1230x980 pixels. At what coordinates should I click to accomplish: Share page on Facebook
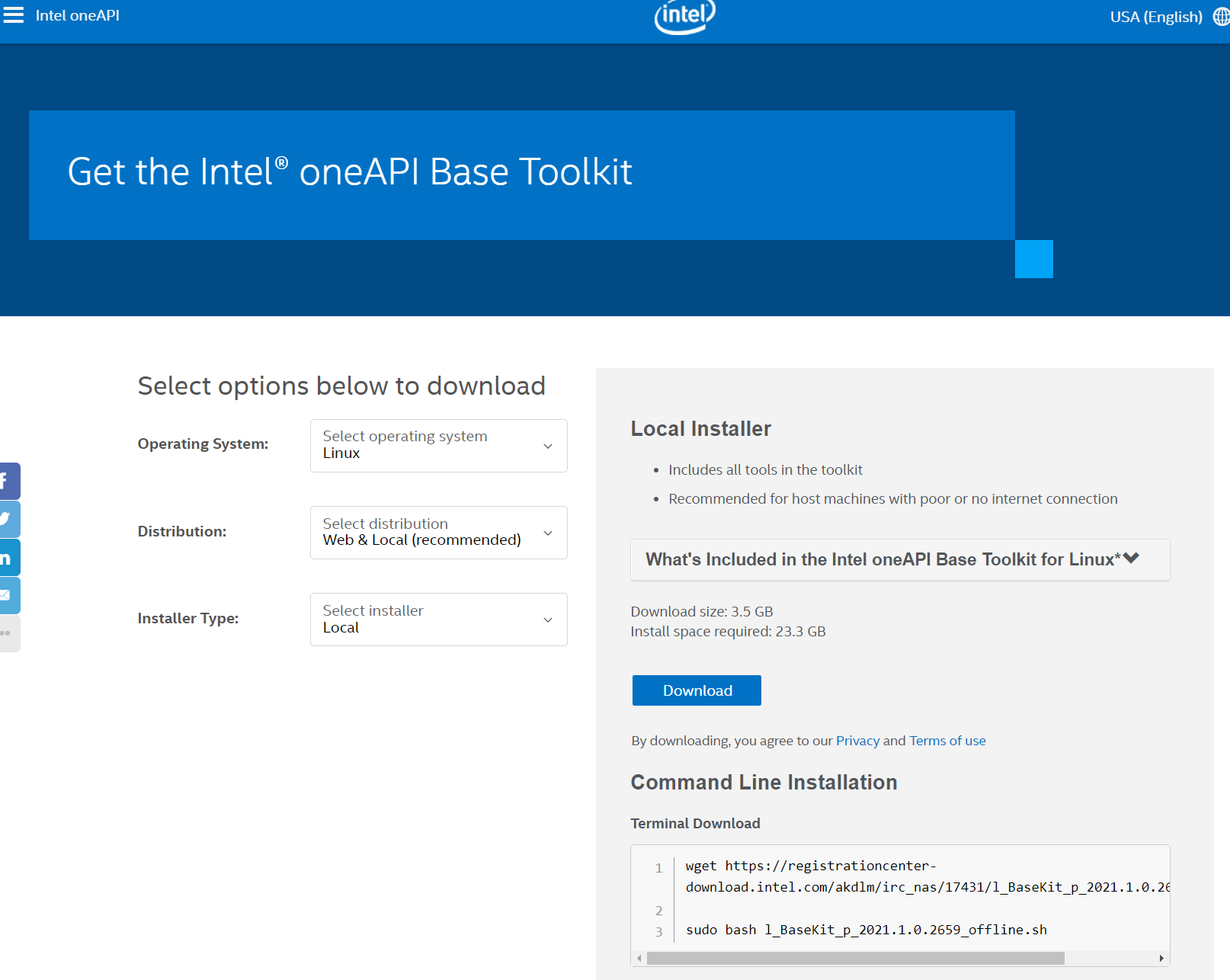coord(10,481)
